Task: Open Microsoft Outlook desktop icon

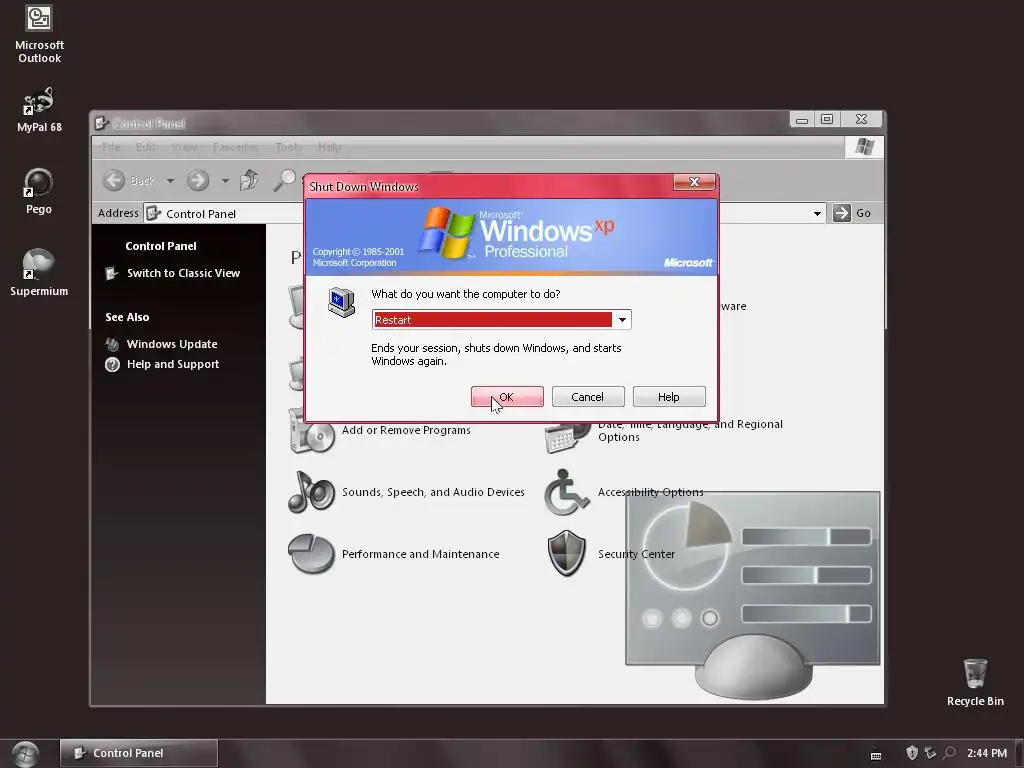Action: [39, 34]
